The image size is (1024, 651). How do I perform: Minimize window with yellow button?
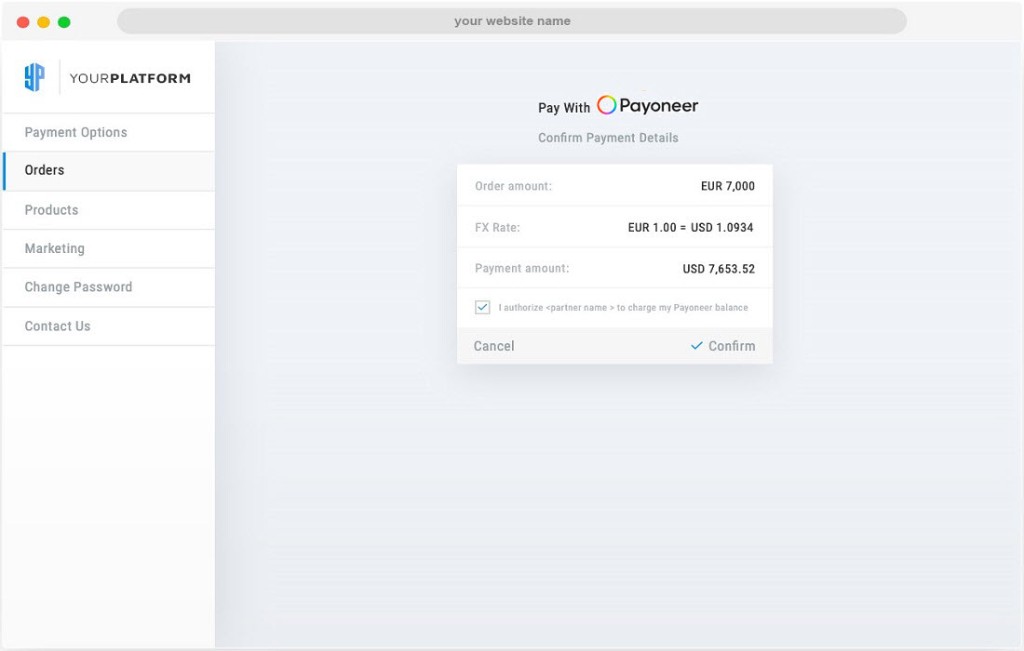[x=44, y=22]
